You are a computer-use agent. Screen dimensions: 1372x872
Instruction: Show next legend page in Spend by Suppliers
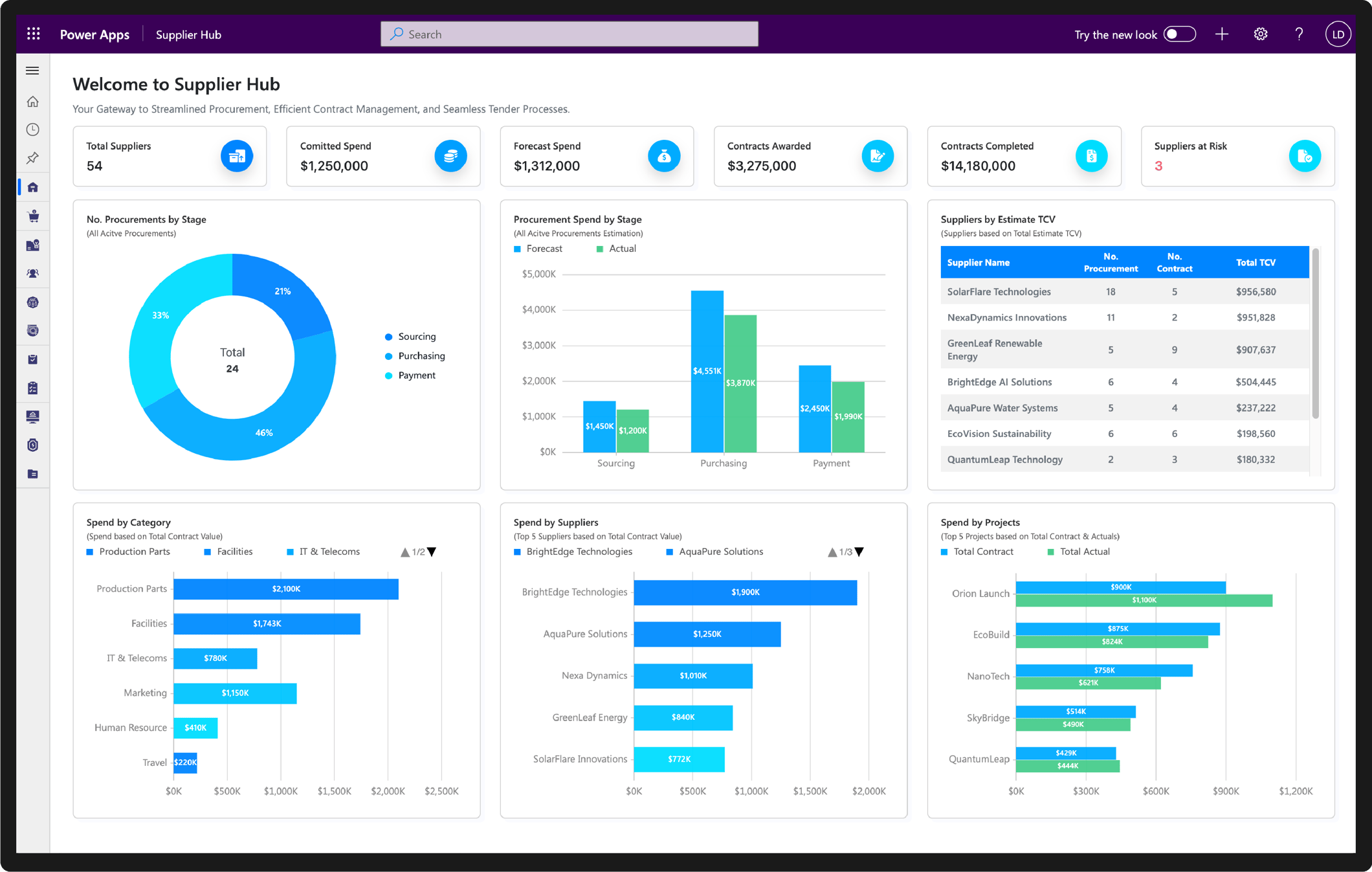pyautogui.click(x=859, y=552)
